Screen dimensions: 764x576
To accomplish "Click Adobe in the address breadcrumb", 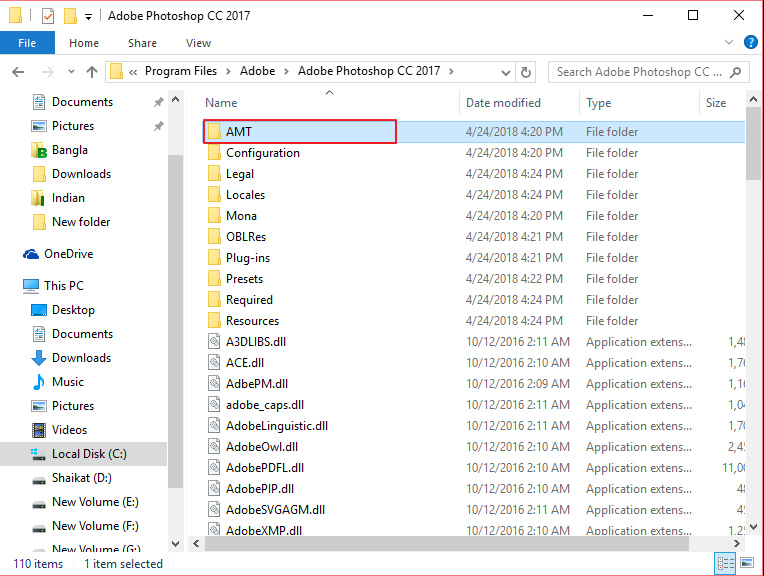I will tap(257, 71).
